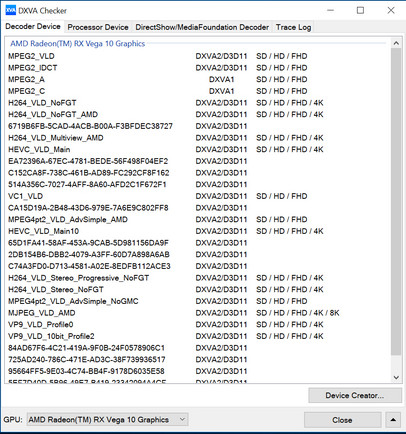Click the Close button at bottom
The width and height of the screenshot is (406, 434).
click(x=342, y=420)
